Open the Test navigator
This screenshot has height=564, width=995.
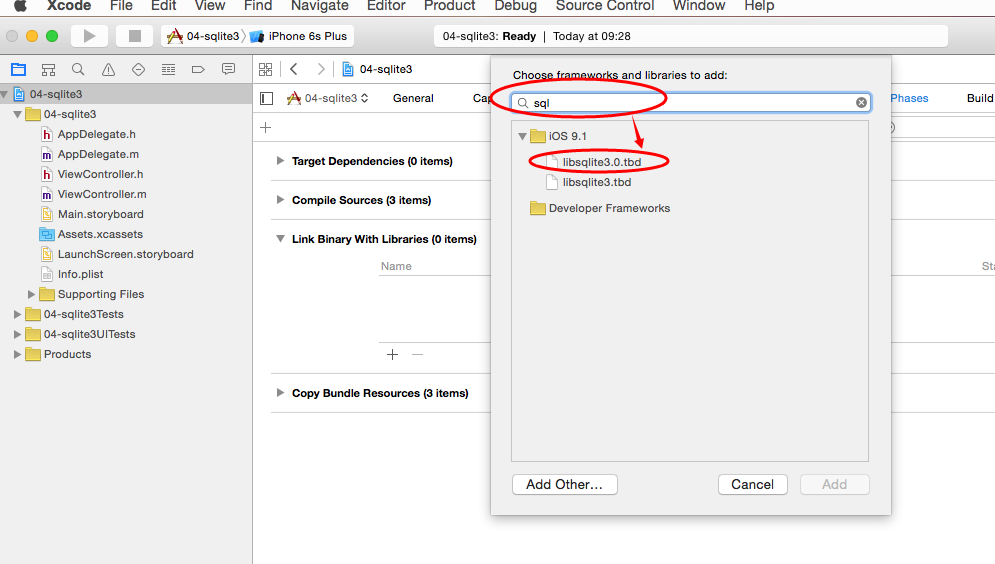[x=138, y=69]
